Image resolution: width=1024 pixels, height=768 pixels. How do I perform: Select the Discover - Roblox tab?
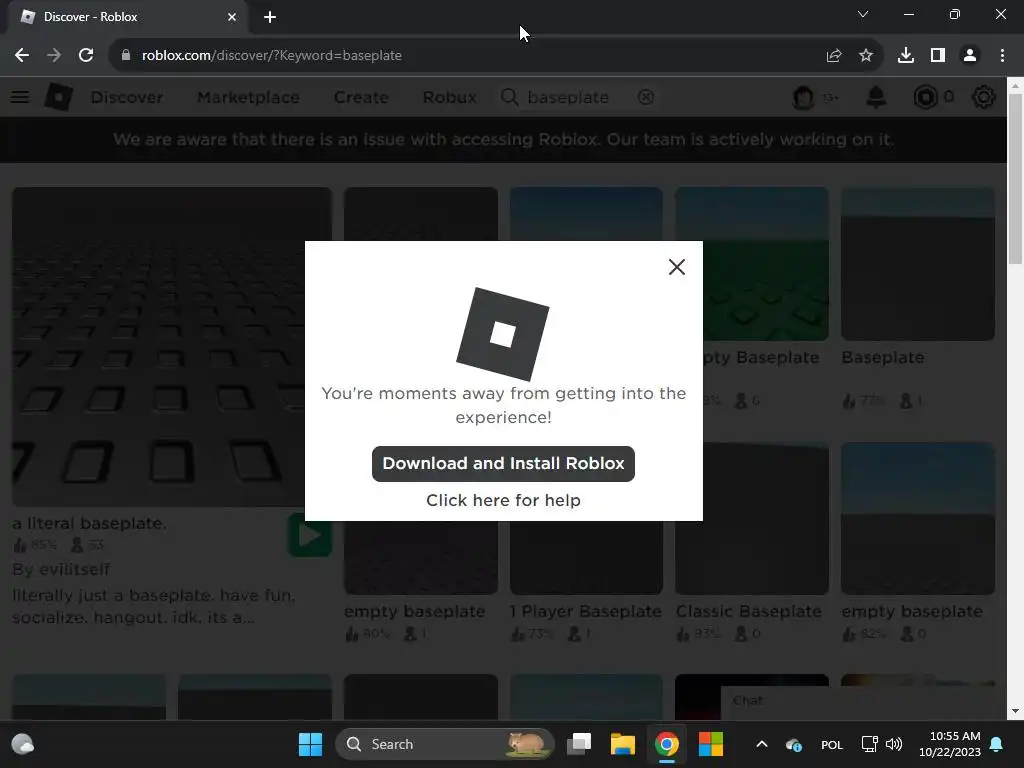(128, 17)
